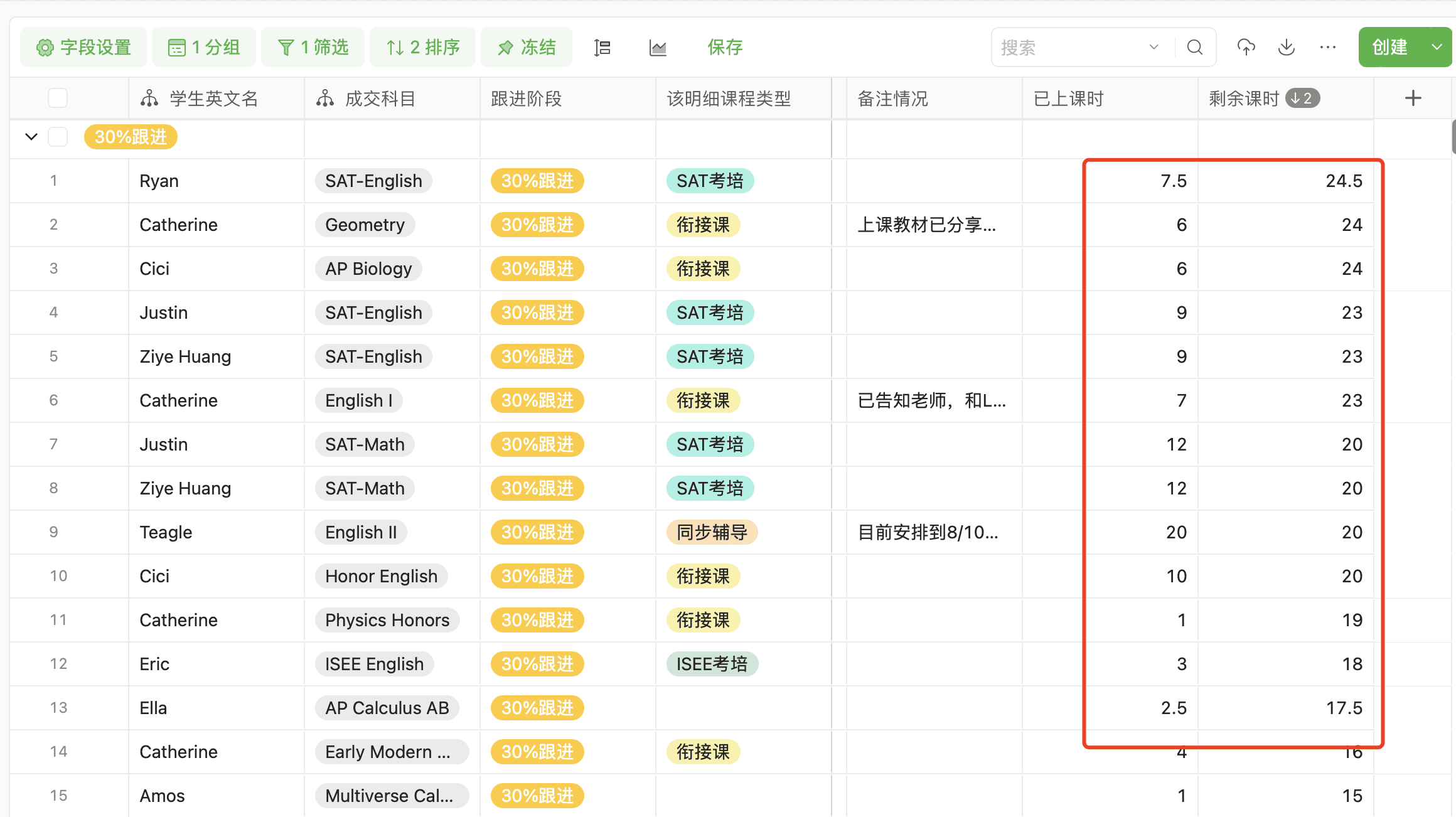The image size is (1456, 817).
Task: Click the 24.5 remaining hours cell
Action: click(x=1285, y=181)
